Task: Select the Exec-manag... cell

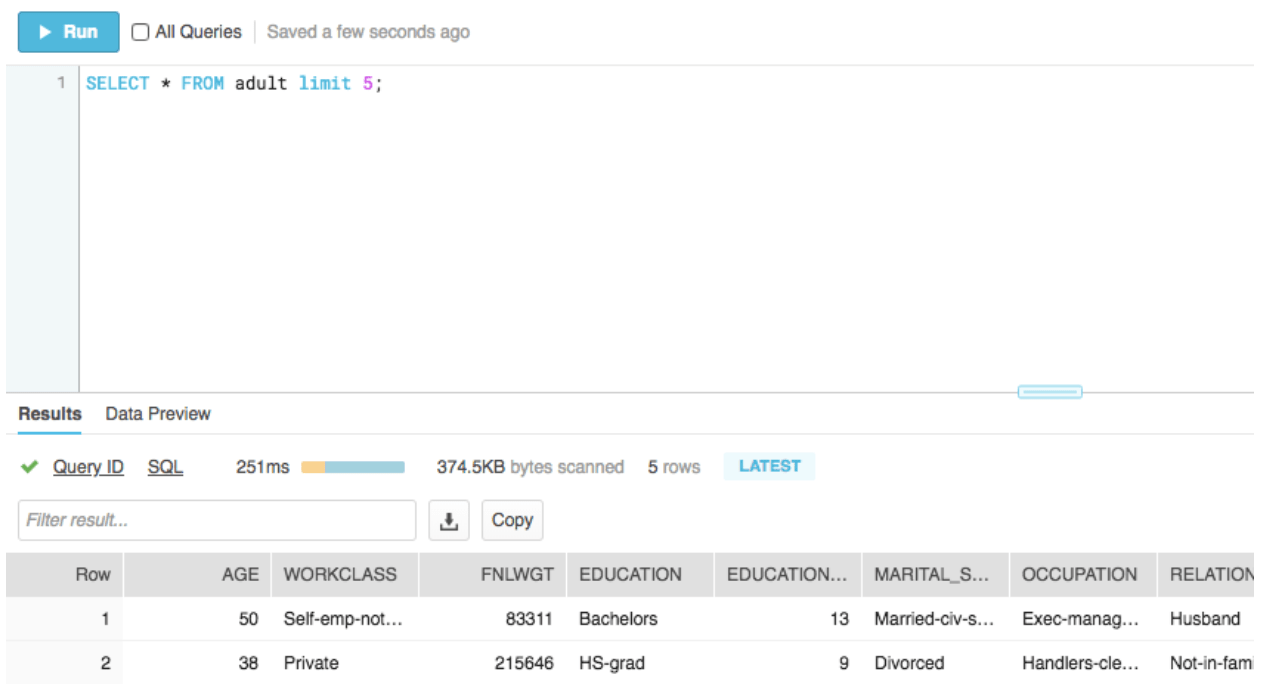Action: point(1081,619)
